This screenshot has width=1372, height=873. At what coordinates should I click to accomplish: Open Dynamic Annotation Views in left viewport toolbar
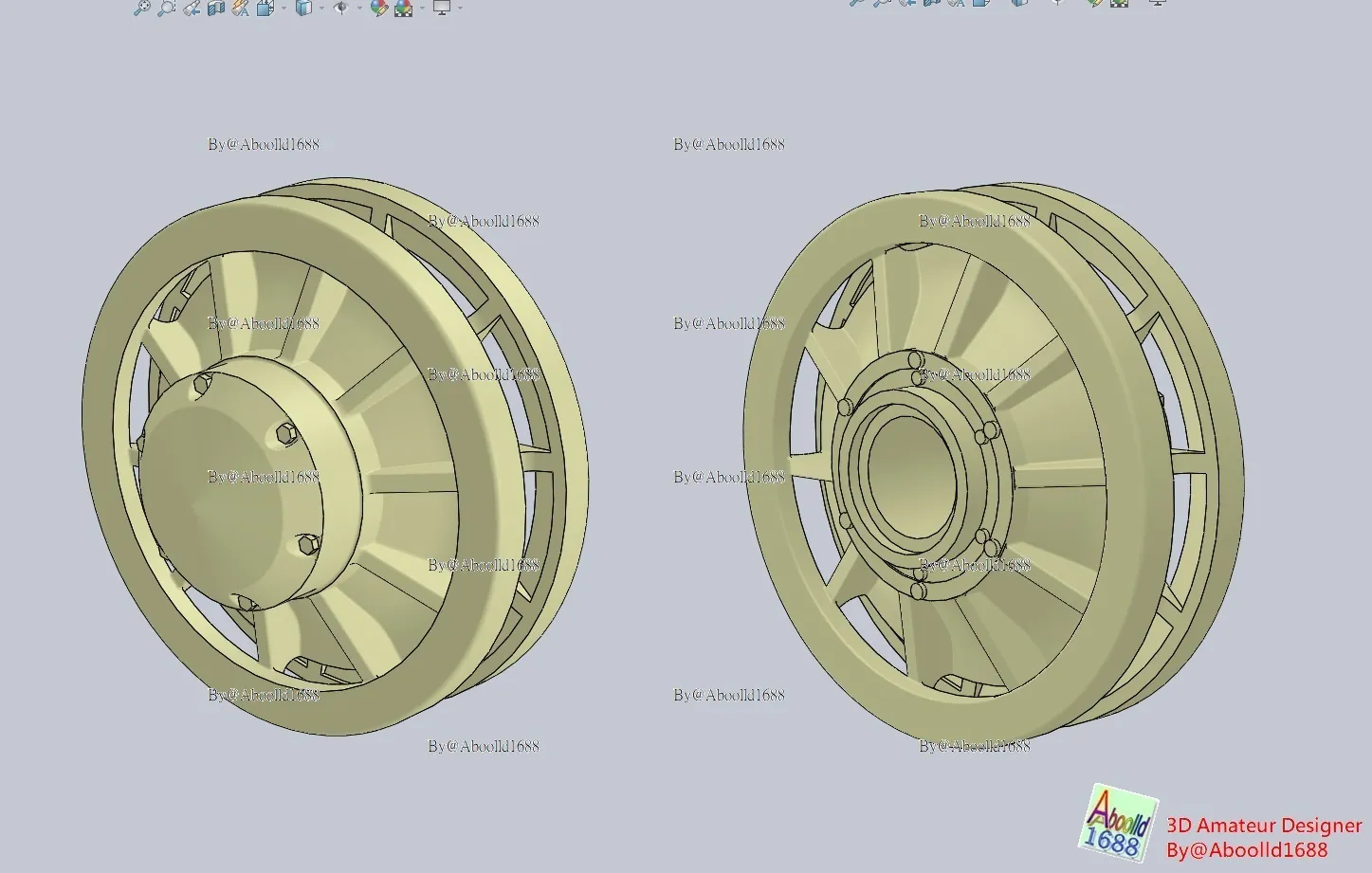(x=241, y=8)
